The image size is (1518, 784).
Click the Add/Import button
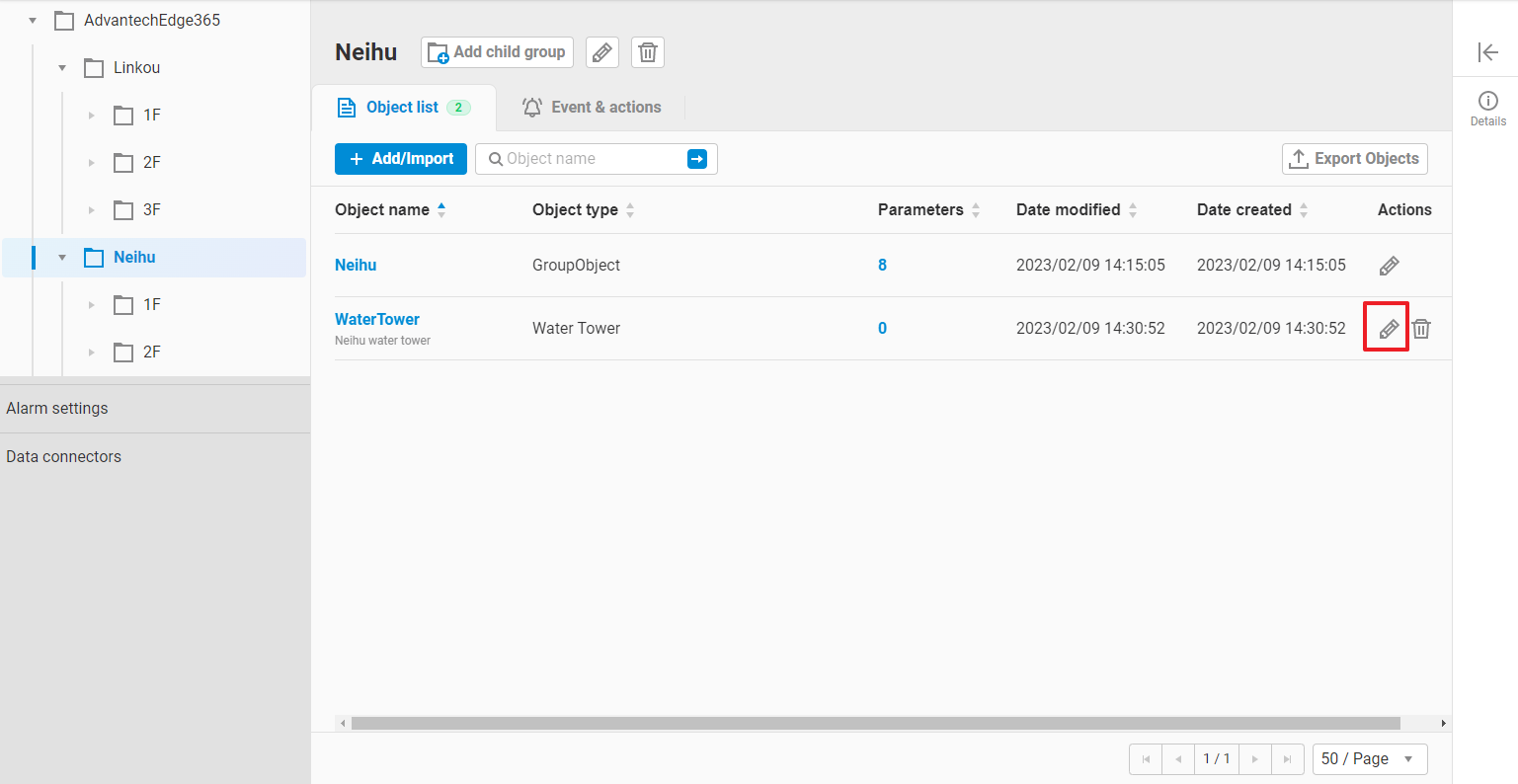[401, 159]
